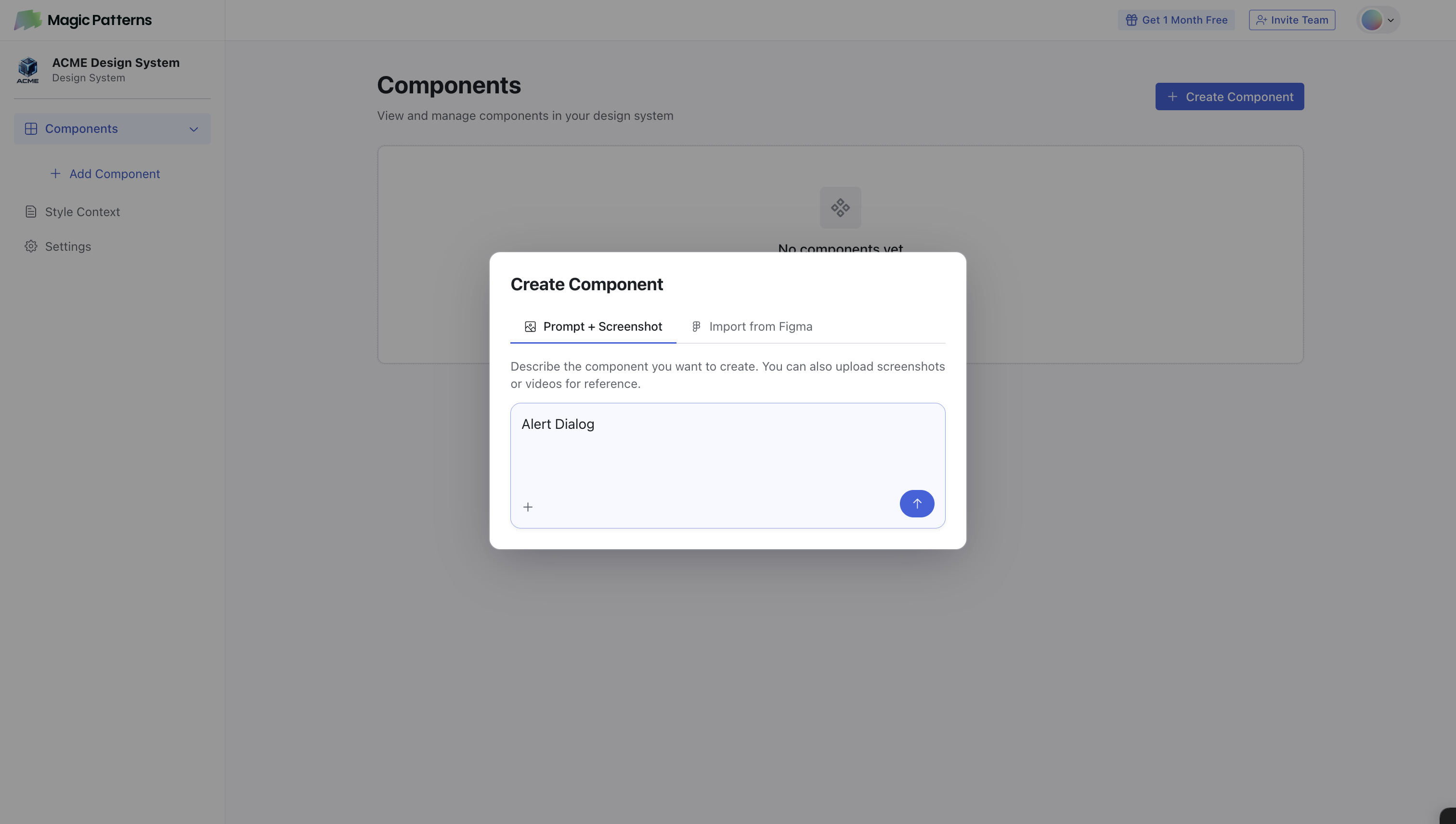The width and height of the screenshot is (1456, 824).
Task: Click the Components grid icon in sidebar
Action: pyautogui.click(x=30, y=129)
